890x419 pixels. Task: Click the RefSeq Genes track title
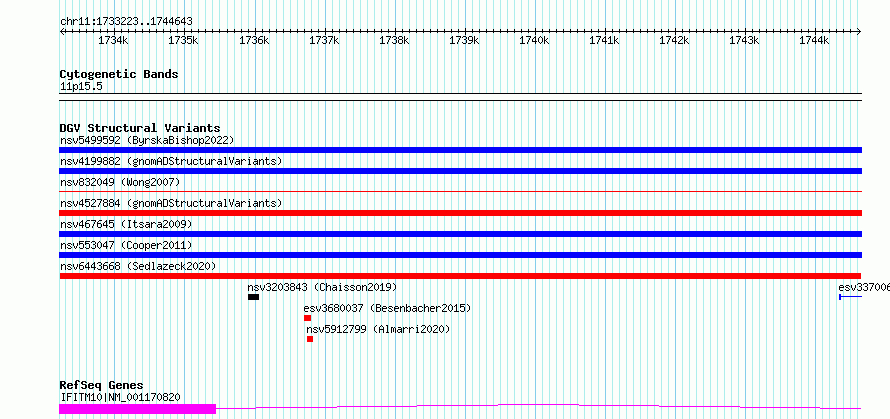click(x=101, y=386)
